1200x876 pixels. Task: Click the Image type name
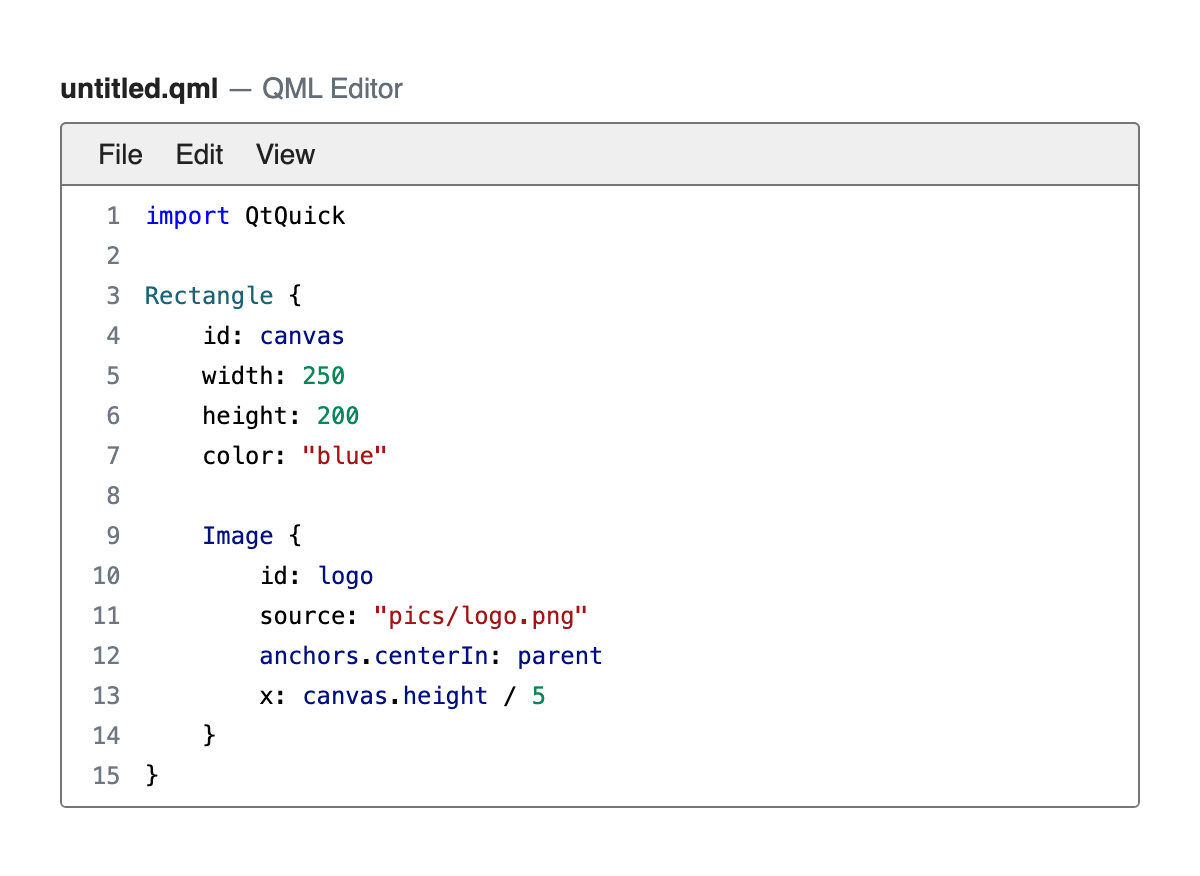click(238, 536)
